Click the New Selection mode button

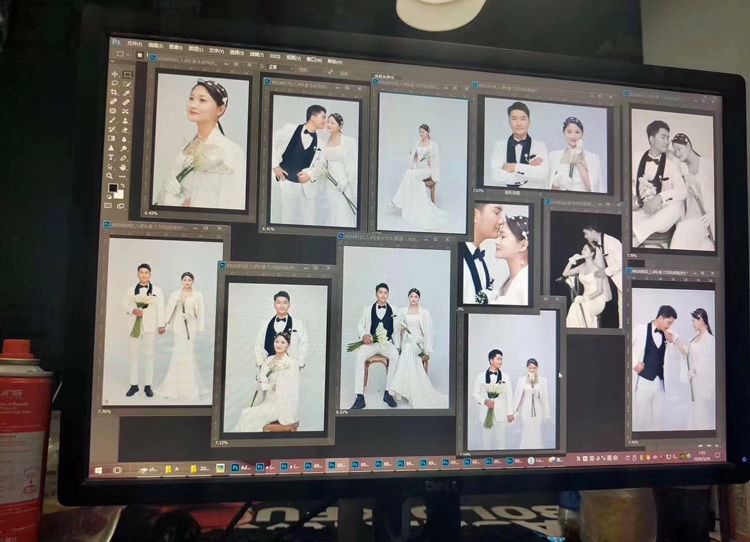(x=140, y=55)
